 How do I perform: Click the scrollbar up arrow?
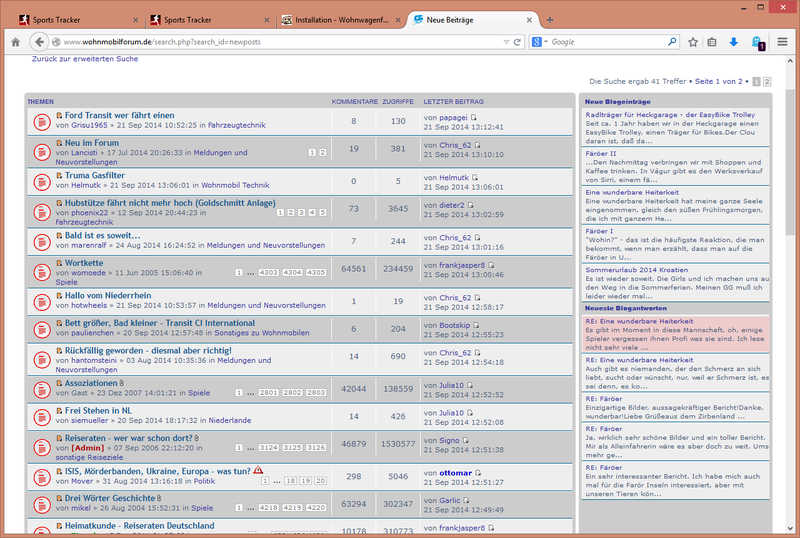tap(790, 60)
